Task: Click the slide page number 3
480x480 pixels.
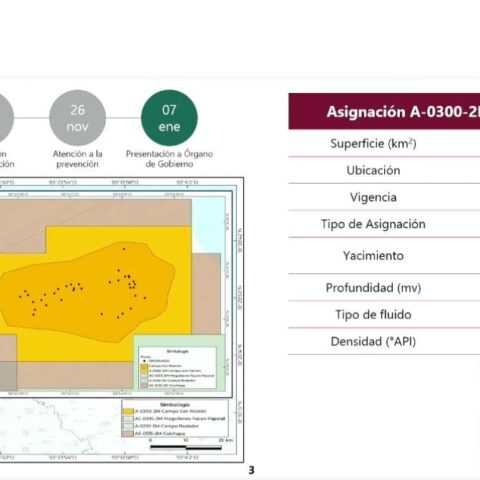Action: pos(251,470)
